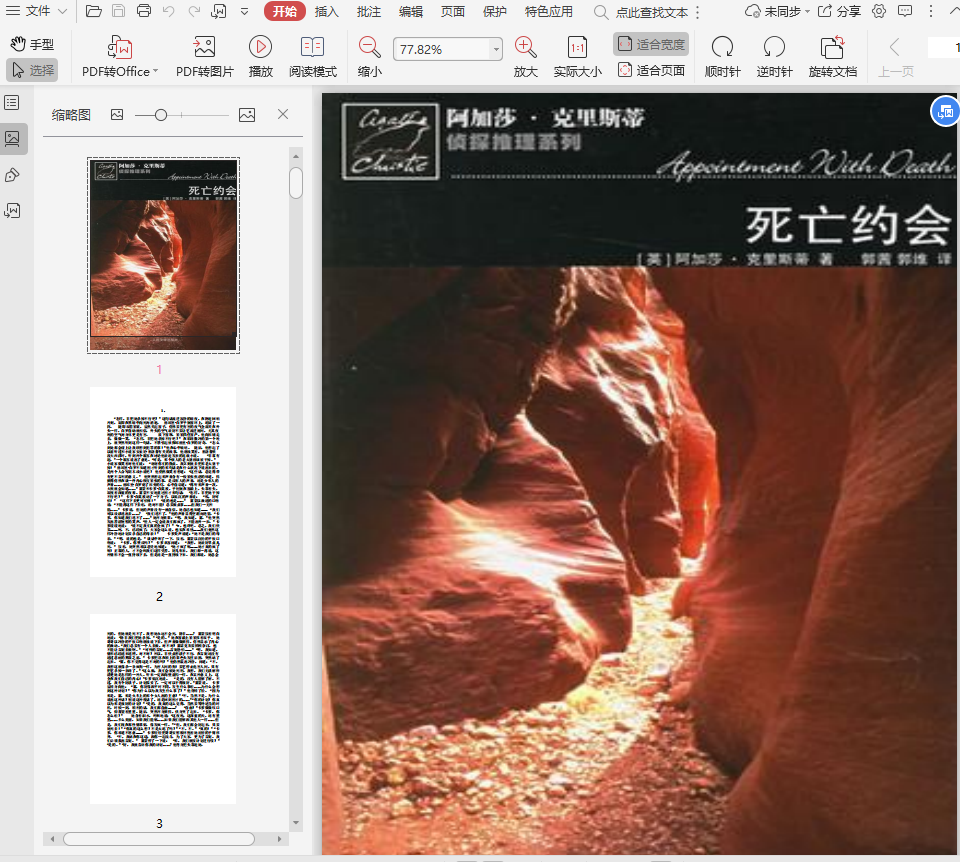Open the 批注 ribbon tab
960x862 pixels.
[369, 12]
